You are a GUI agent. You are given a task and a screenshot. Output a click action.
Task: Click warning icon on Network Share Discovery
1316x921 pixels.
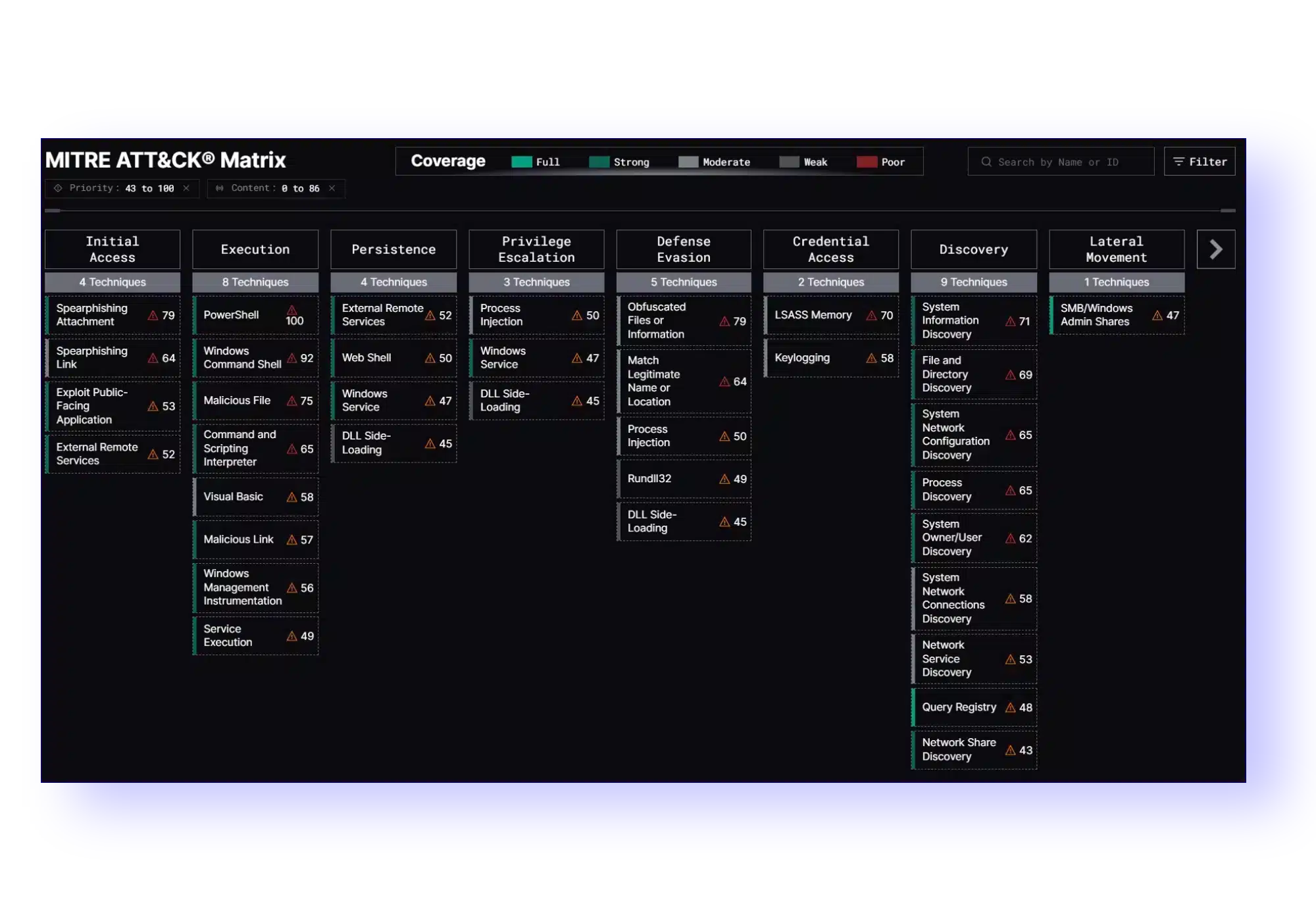coord(1011,750)
